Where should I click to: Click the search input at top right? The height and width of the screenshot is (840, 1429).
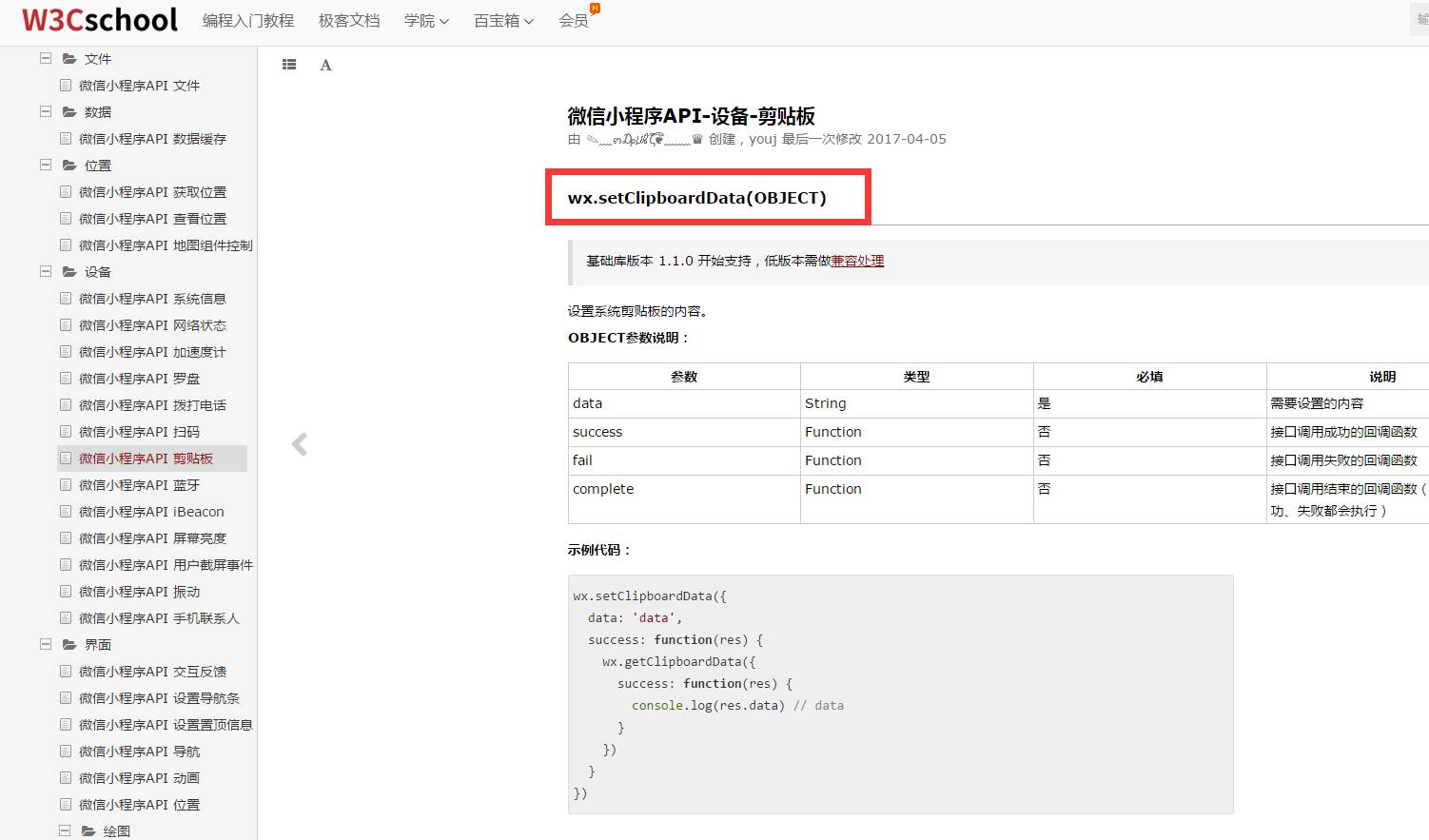point(1419,20)
